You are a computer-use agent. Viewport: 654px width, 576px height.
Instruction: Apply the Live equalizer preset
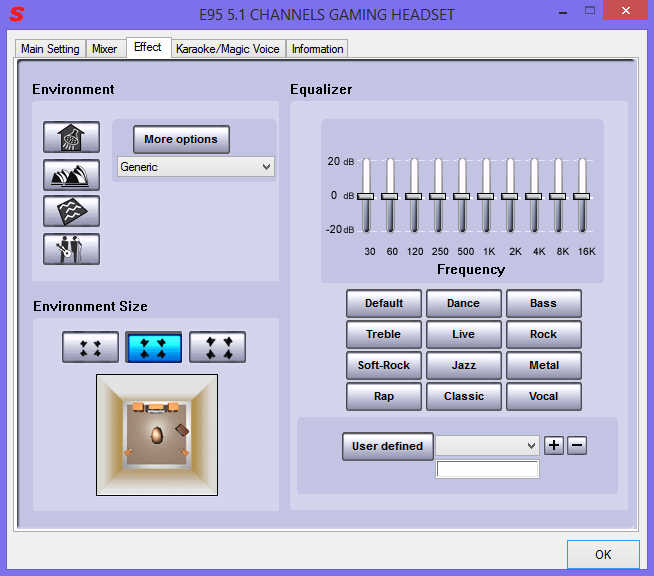tap(463, 334)
